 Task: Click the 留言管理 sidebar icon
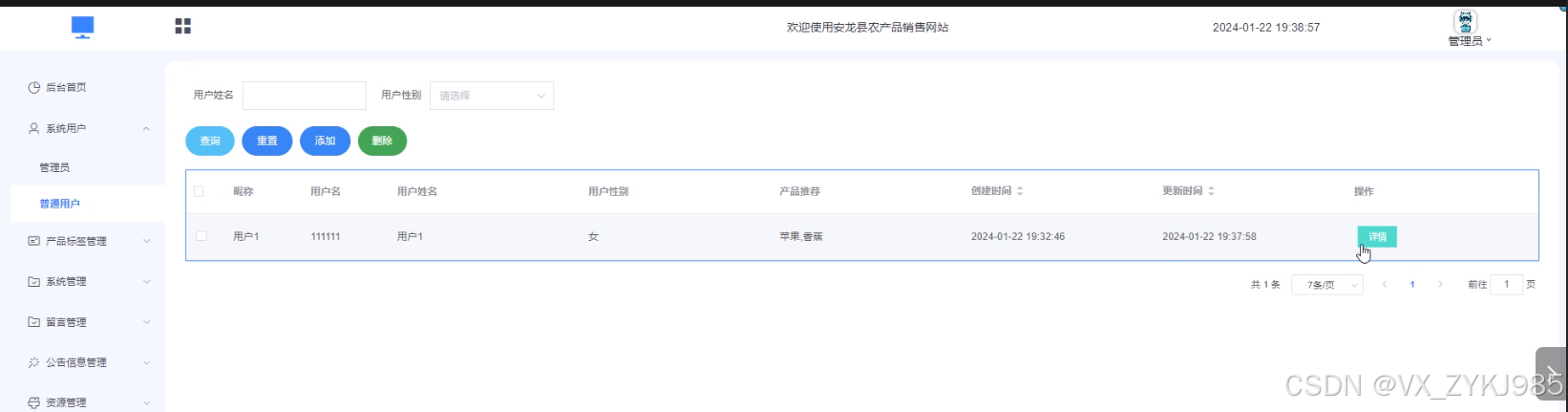(x=34, y=322)
